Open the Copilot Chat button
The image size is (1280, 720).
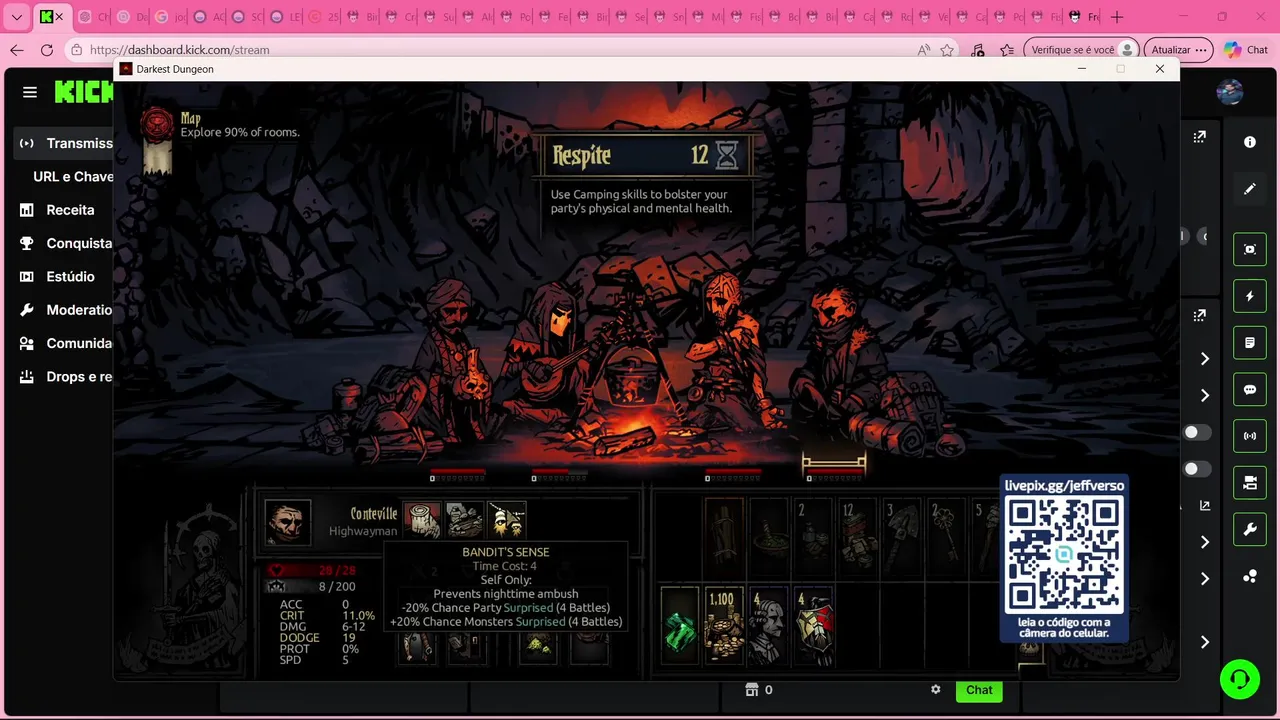pos(1246,50)
